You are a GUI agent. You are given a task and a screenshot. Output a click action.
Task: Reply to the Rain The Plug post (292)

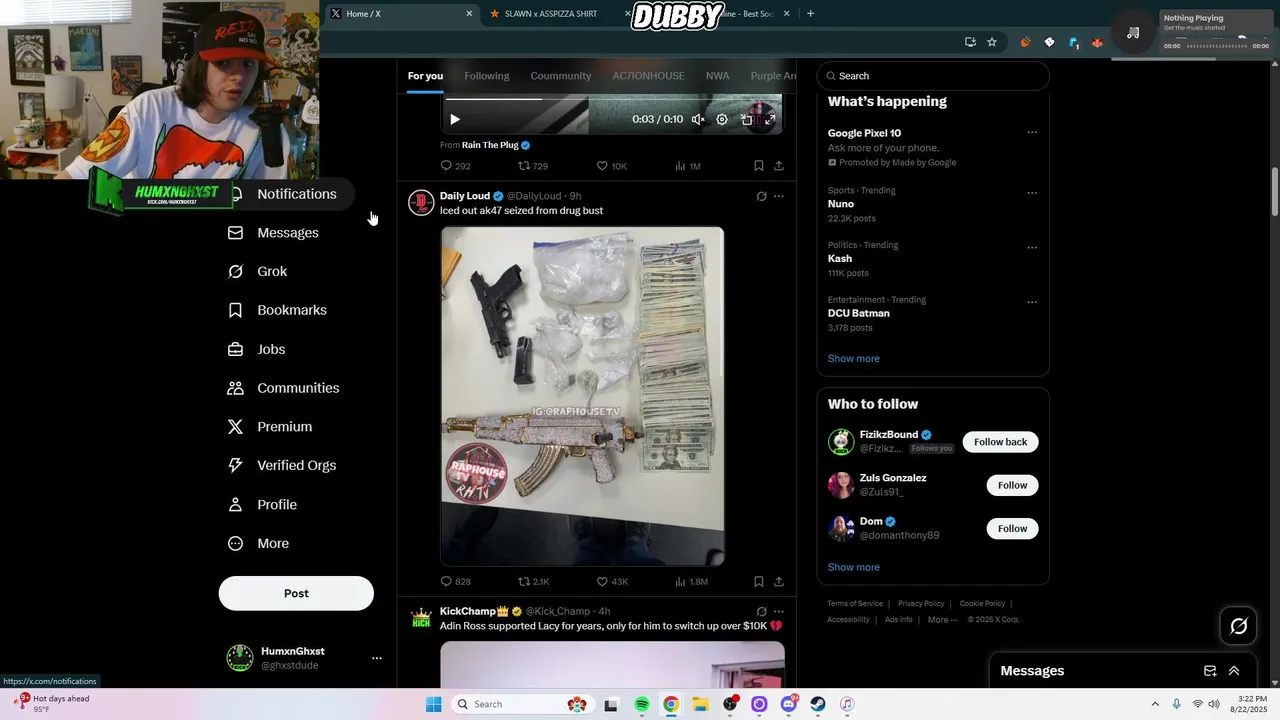pos(456,166)
